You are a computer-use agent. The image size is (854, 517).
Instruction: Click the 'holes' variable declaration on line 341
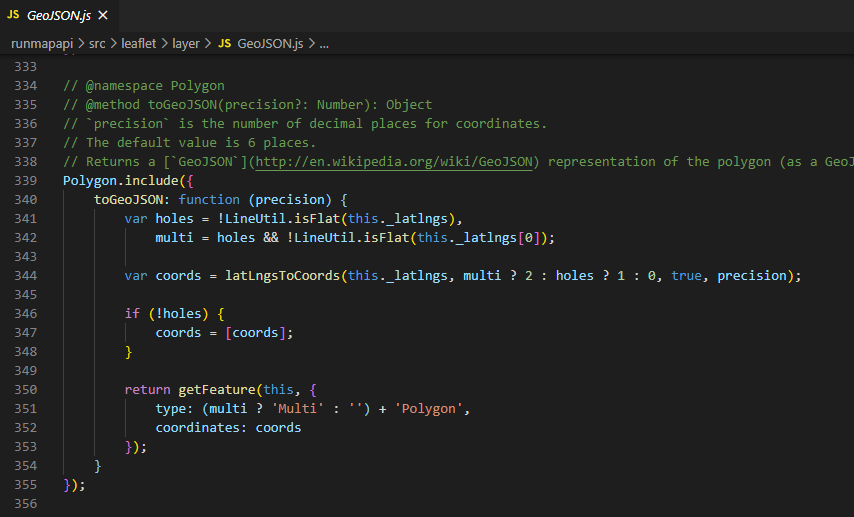174,219
